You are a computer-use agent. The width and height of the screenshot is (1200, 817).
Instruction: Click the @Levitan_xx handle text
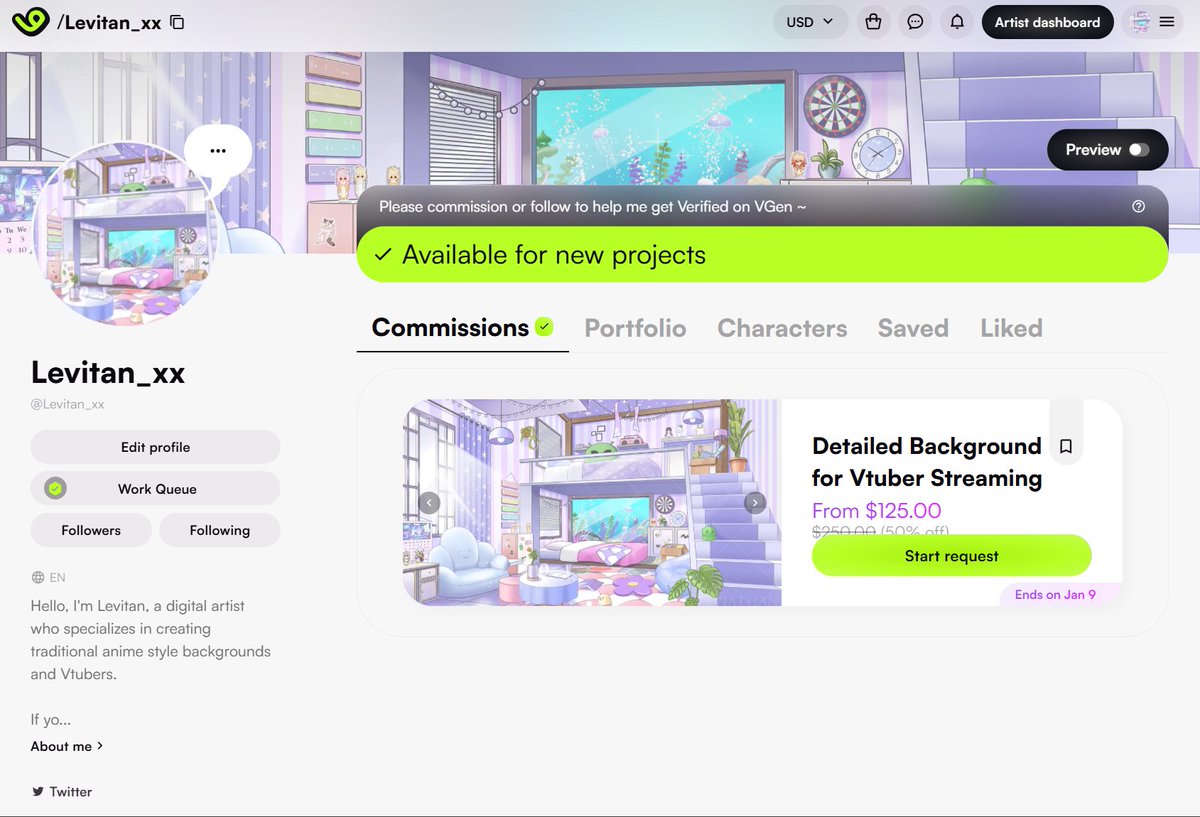click(x=68, y=404)
